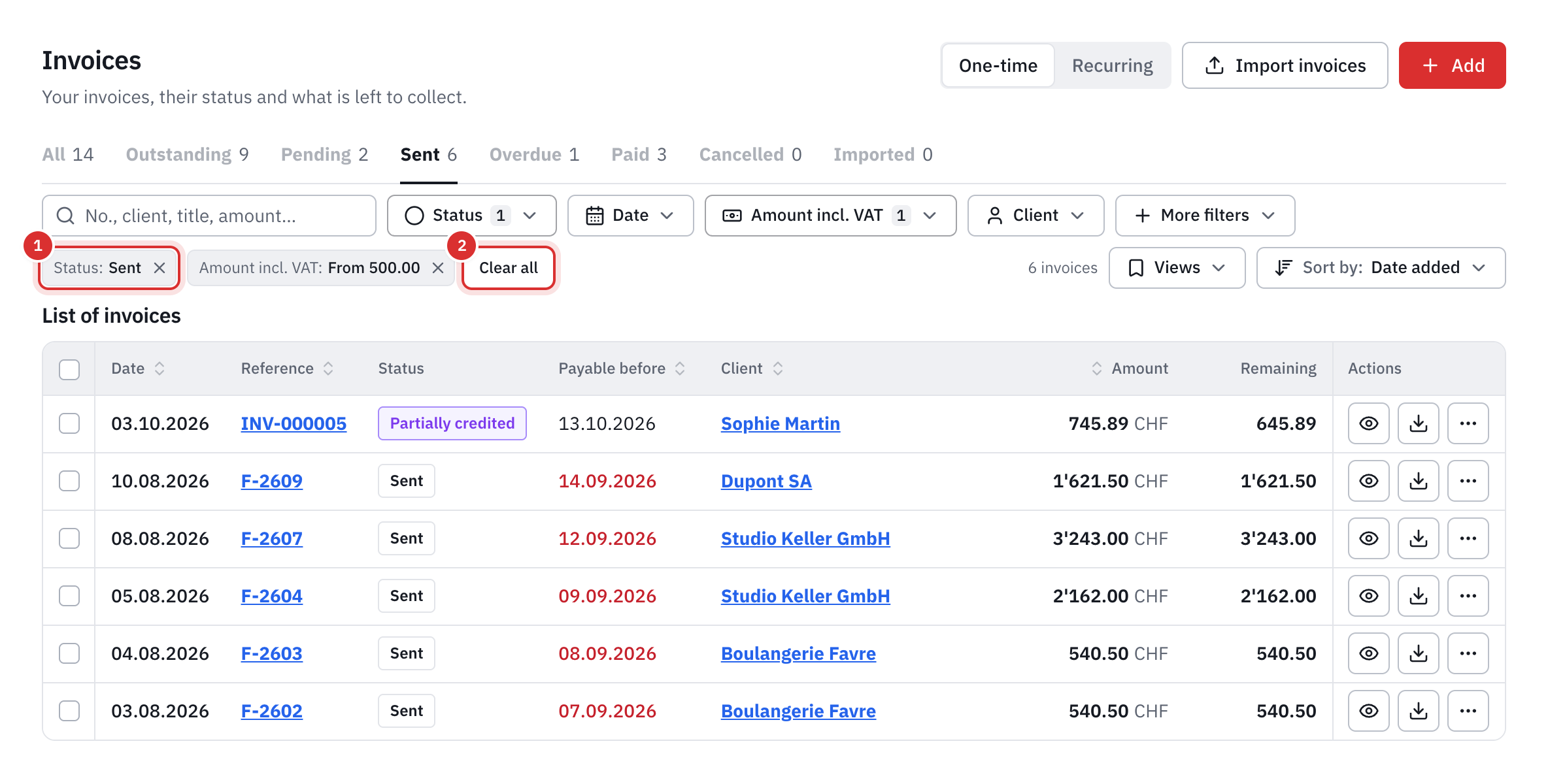Open the Status filter dropdown

pyautogui.click(x=471, y=216)
